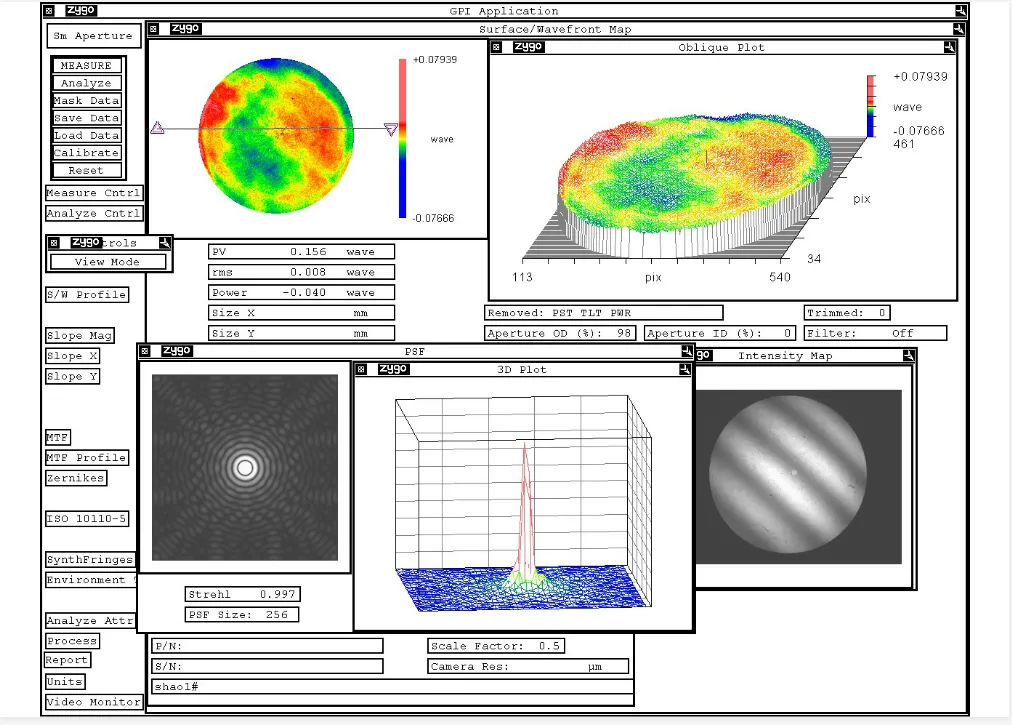The height and width of the screenshot is (725, 1012).
Task: Click the window menu icon of Surface/Wavefront Map
Action: coord(155,29)
